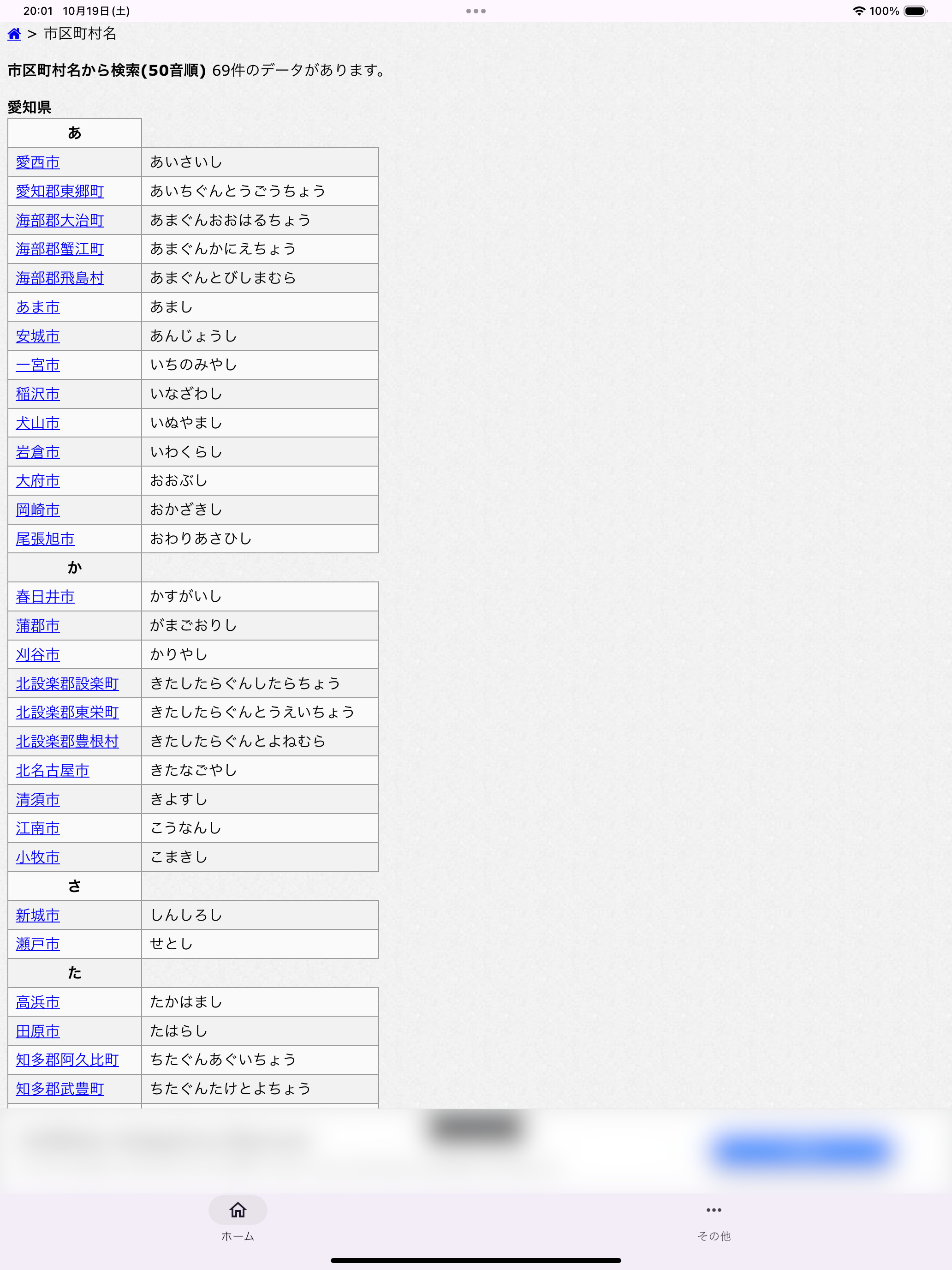Image resolution: width=952 pixels, height=1270 pixels.
Task: Tap the た section header cell
Action: [x=75, y=973]
